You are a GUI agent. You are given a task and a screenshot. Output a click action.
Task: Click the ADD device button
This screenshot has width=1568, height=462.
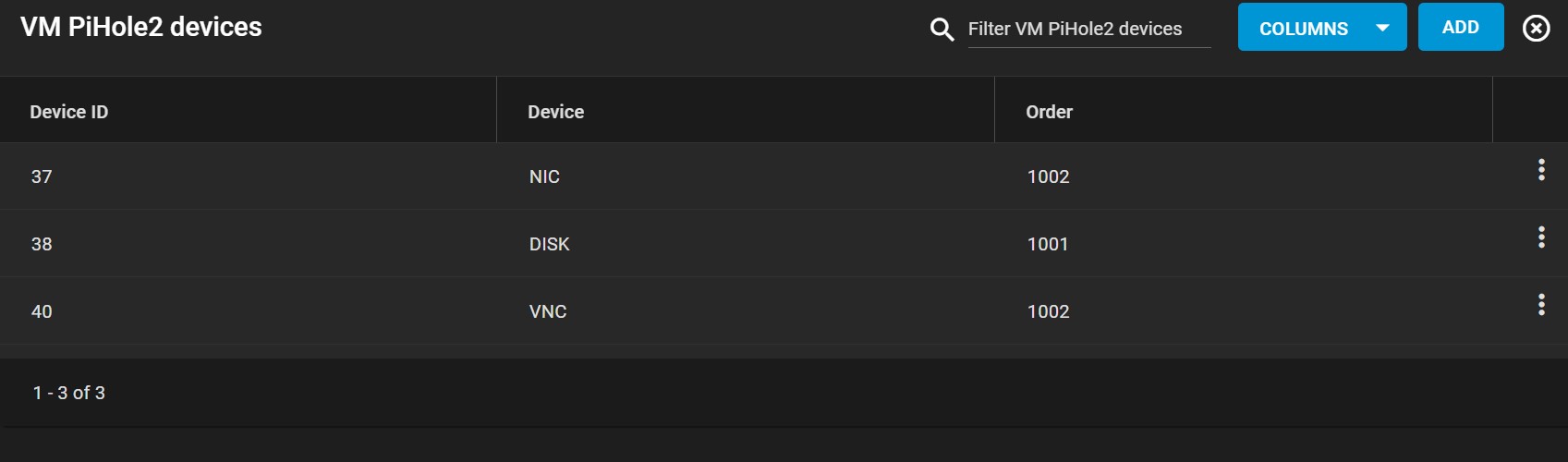pos(1461,27)
